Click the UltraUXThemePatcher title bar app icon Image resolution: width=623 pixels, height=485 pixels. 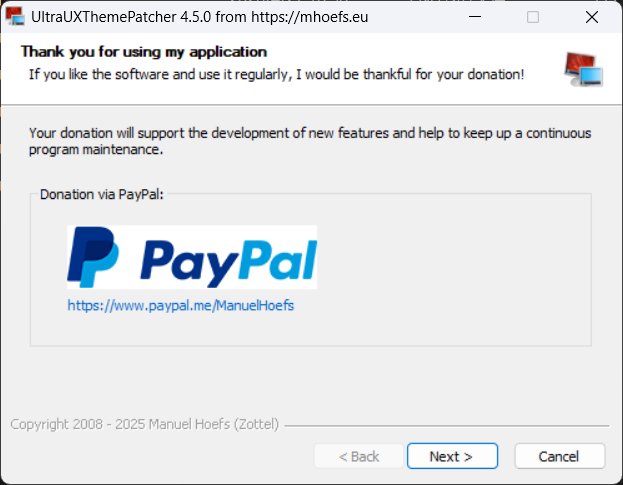(x=15, y=17)
